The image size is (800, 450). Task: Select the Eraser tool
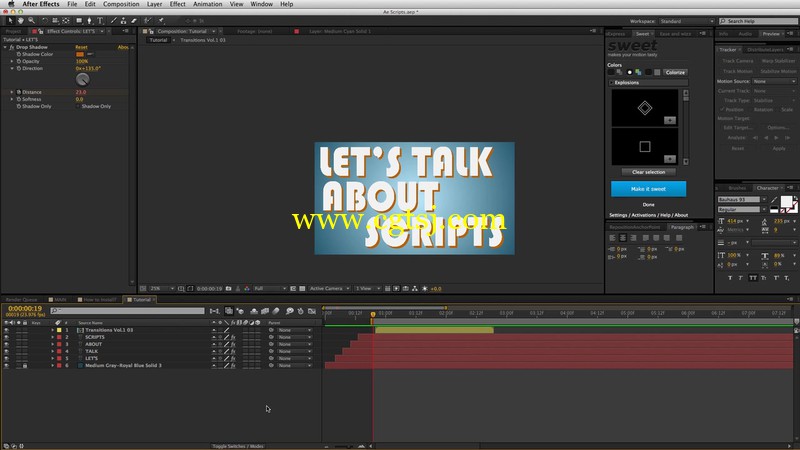tap(134, 21)
